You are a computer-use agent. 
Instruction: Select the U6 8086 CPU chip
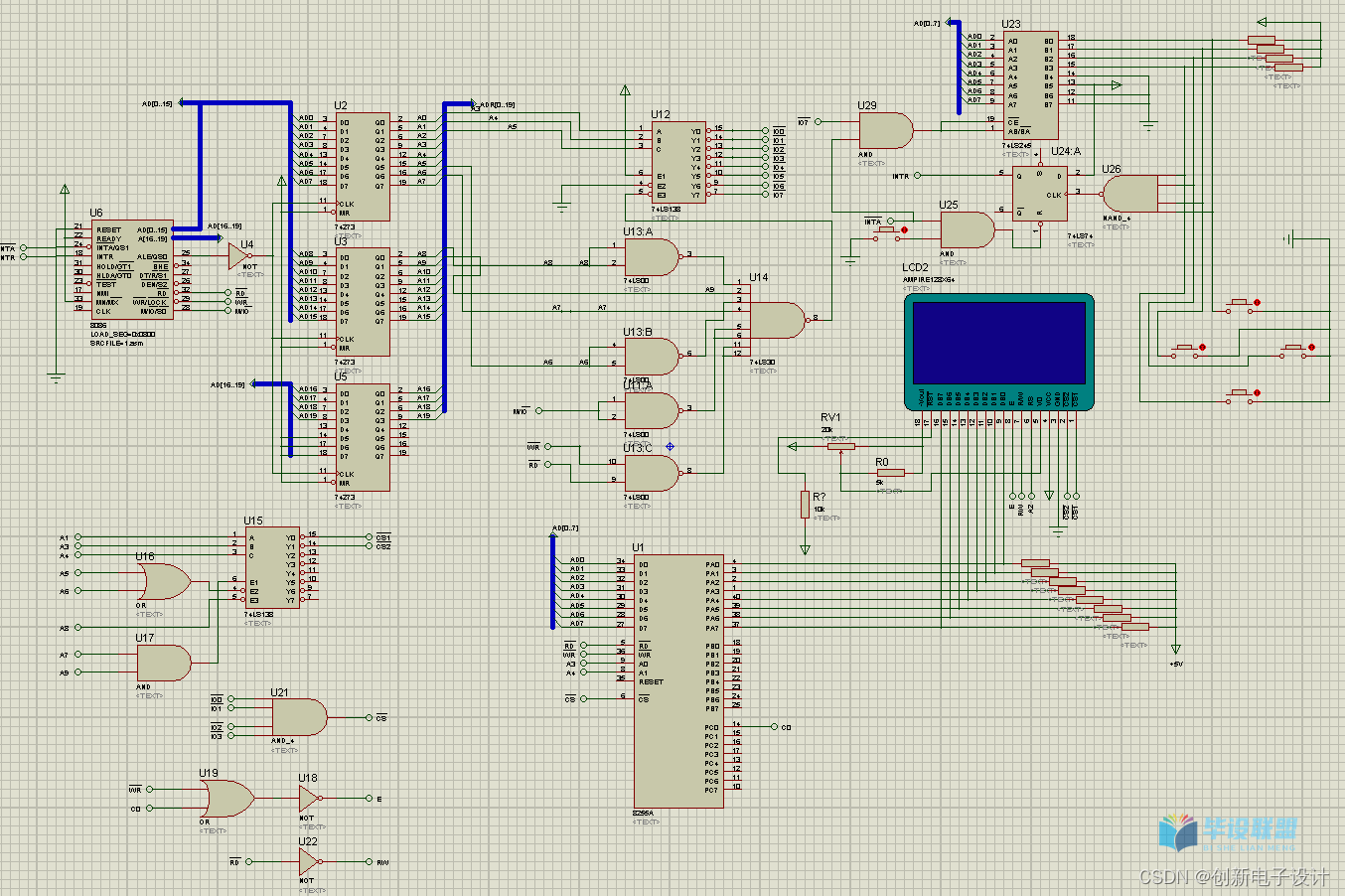click(132, 269)
